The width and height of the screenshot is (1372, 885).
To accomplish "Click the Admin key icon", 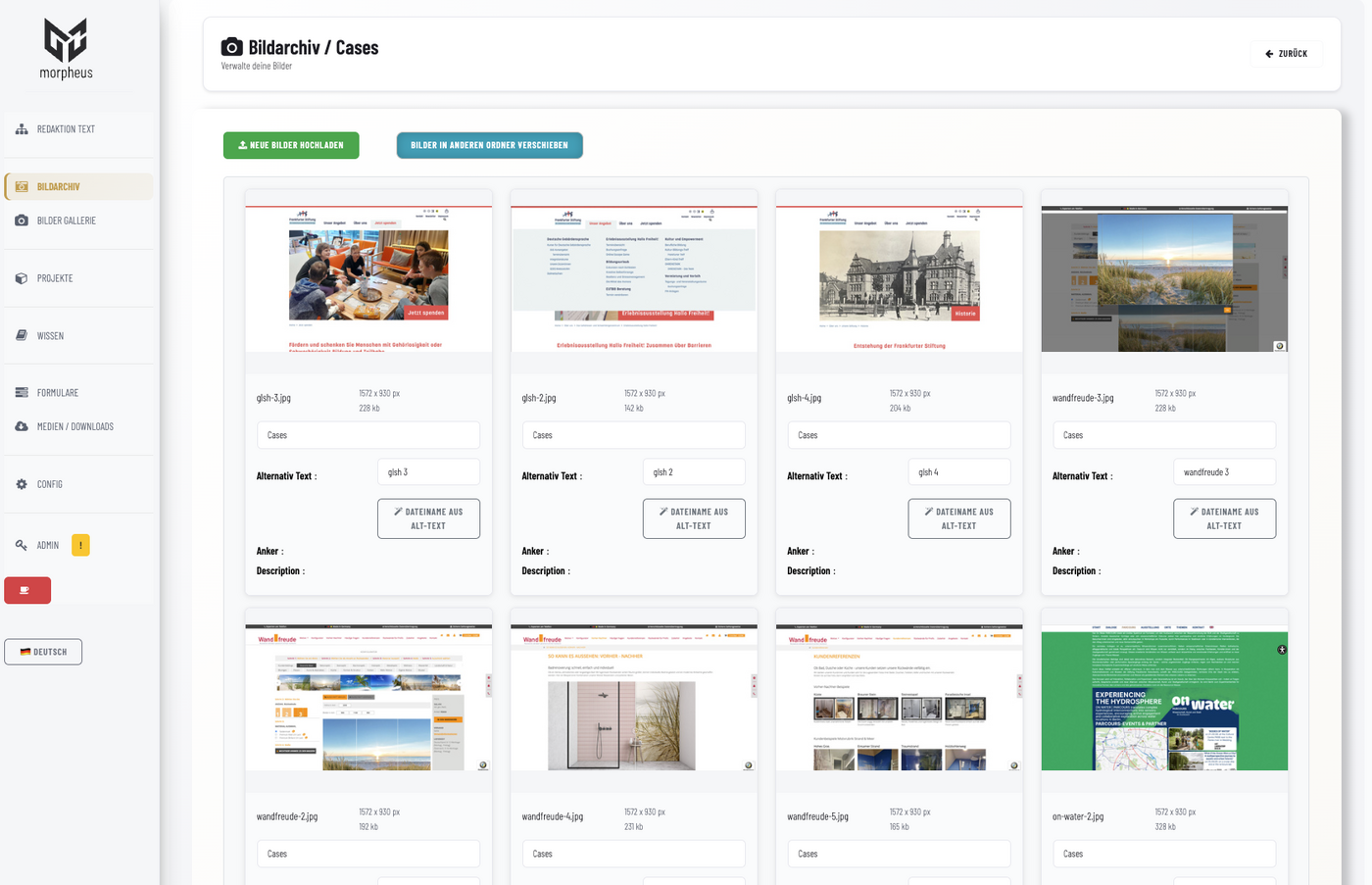I will (x=22, y=545).
